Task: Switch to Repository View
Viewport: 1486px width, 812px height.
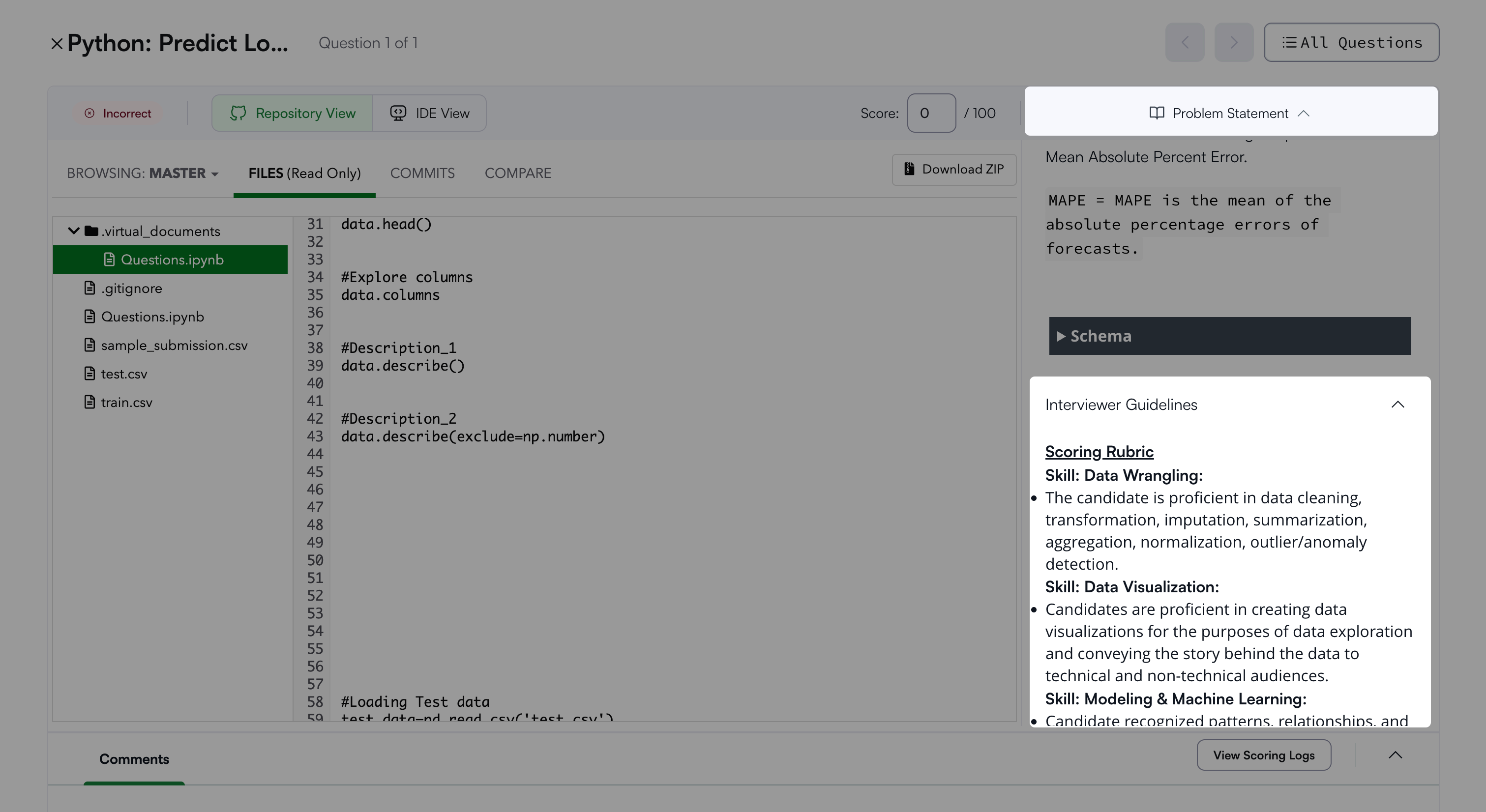Action: 293,113
